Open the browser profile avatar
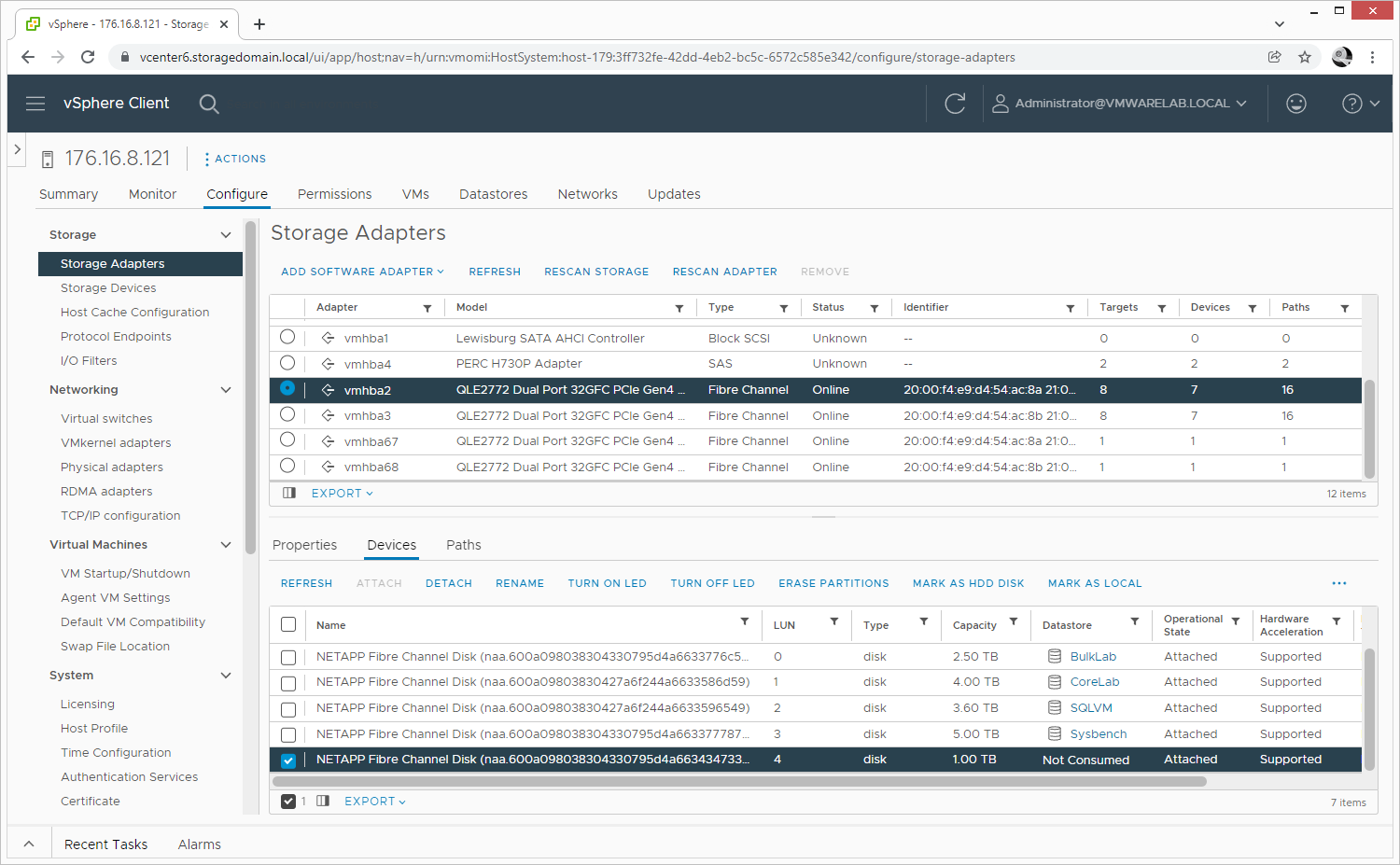 click(x=1342, y=57)
